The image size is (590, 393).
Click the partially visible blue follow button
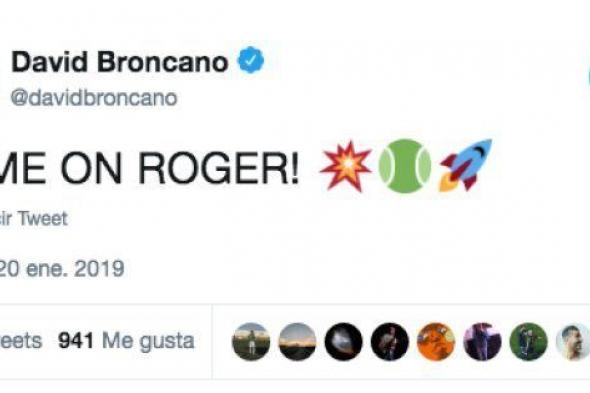588,76
